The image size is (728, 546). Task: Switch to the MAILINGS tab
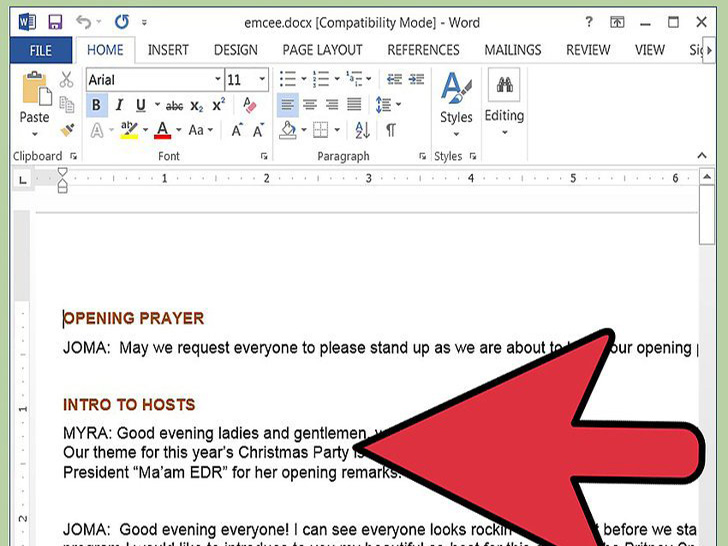point(513,50)
